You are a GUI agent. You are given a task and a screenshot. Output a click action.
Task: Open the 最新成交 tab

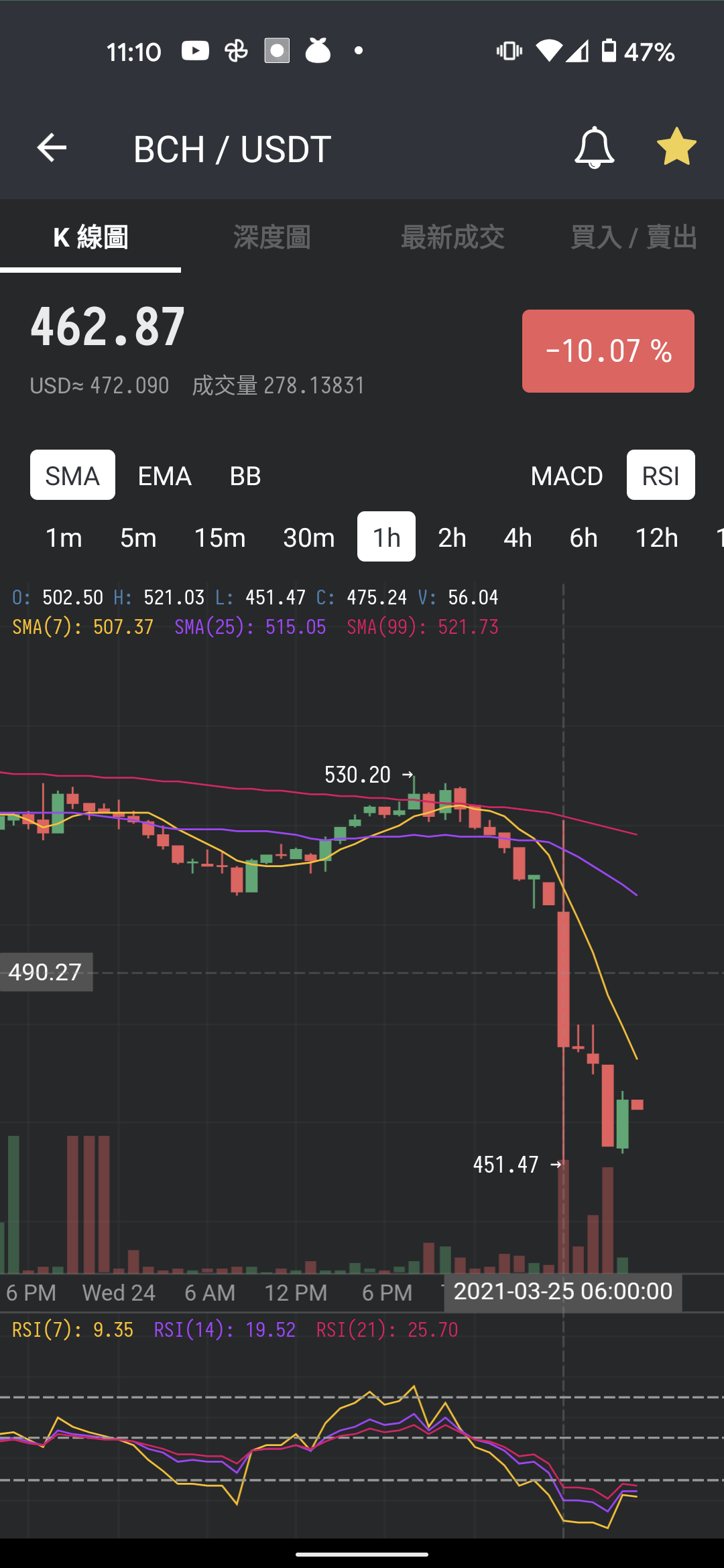pos(452,237)
